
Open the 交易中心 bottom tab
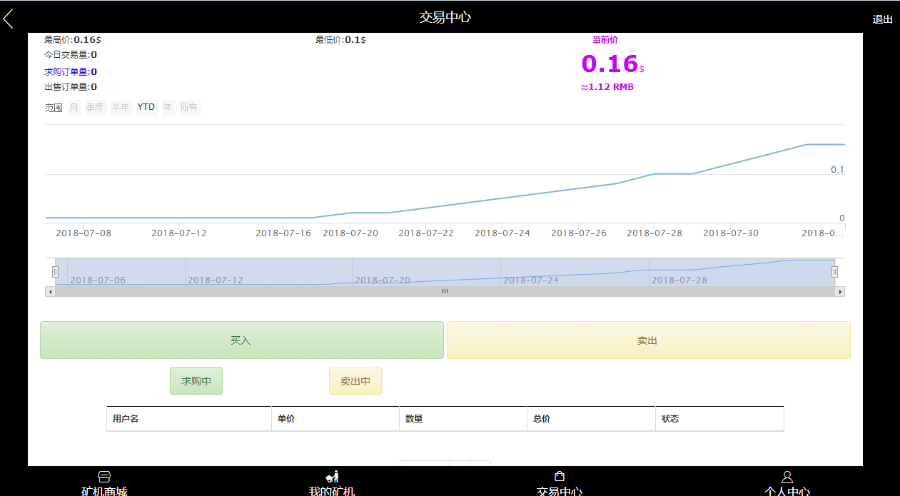click(x=559, y=485)
